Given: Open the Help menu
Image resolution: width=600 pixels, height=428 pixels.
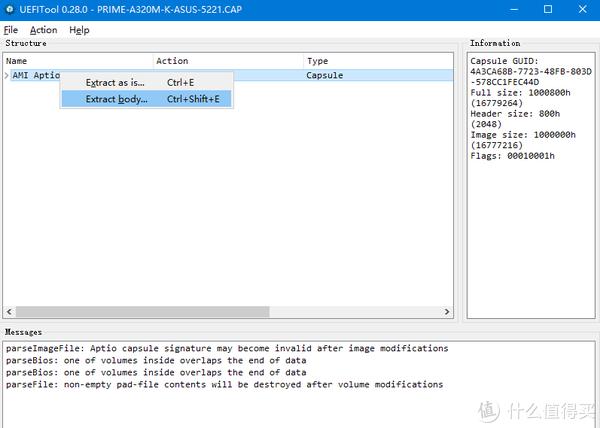Looking at the screenshot, I should (79, 30).
